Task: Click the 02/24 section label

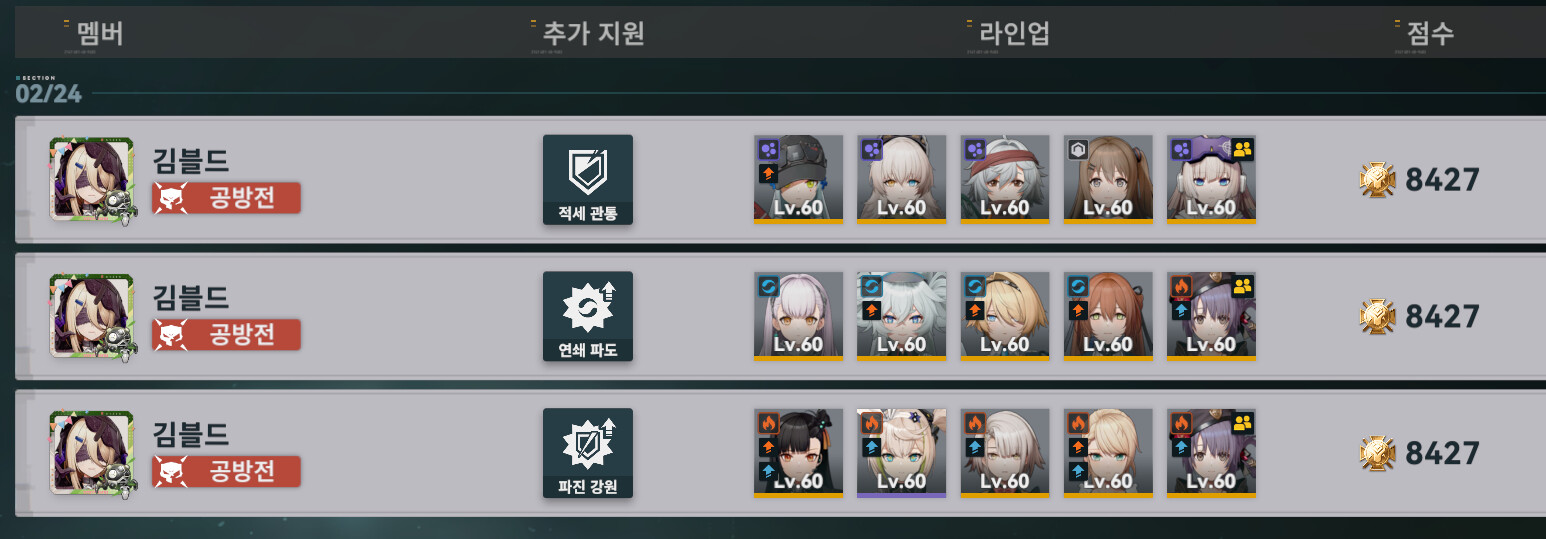Action: coord(49,95)
